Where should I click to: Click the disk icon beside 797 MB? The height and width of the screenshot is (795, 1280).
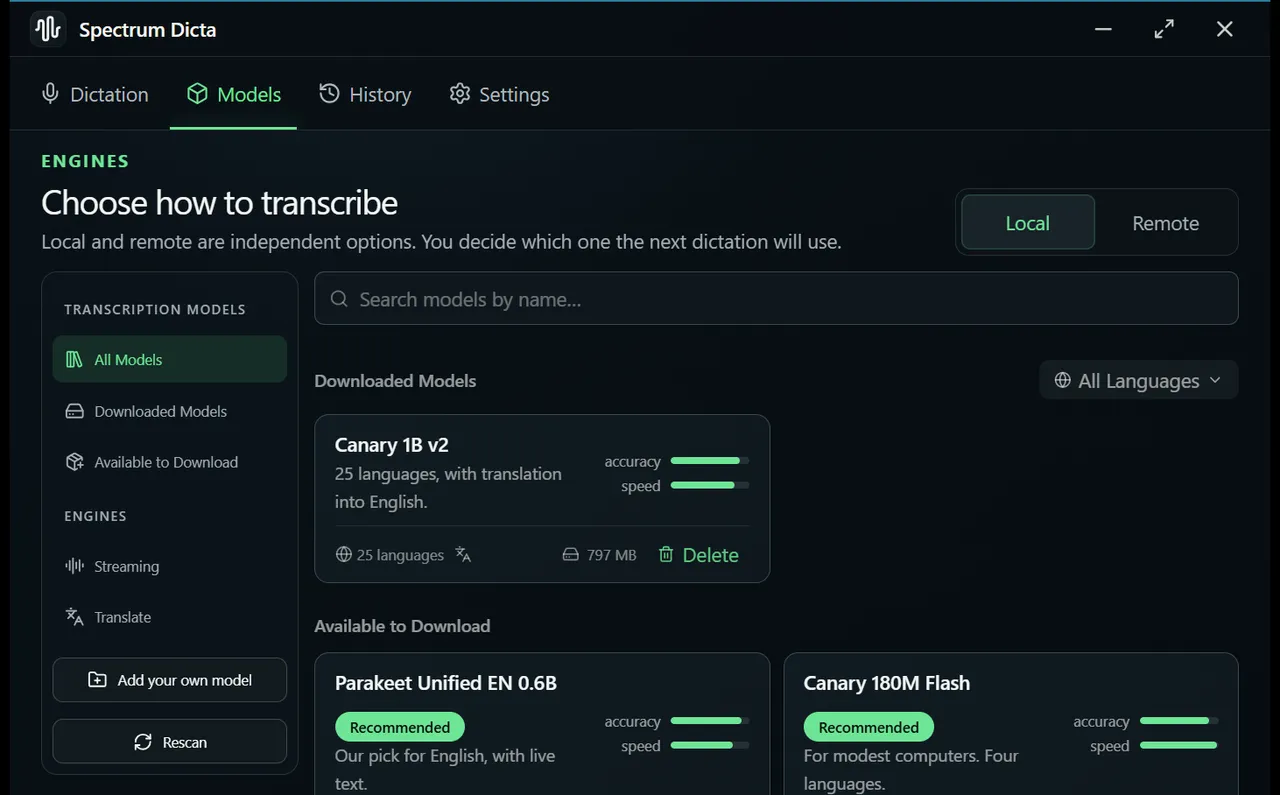[570, 554]
